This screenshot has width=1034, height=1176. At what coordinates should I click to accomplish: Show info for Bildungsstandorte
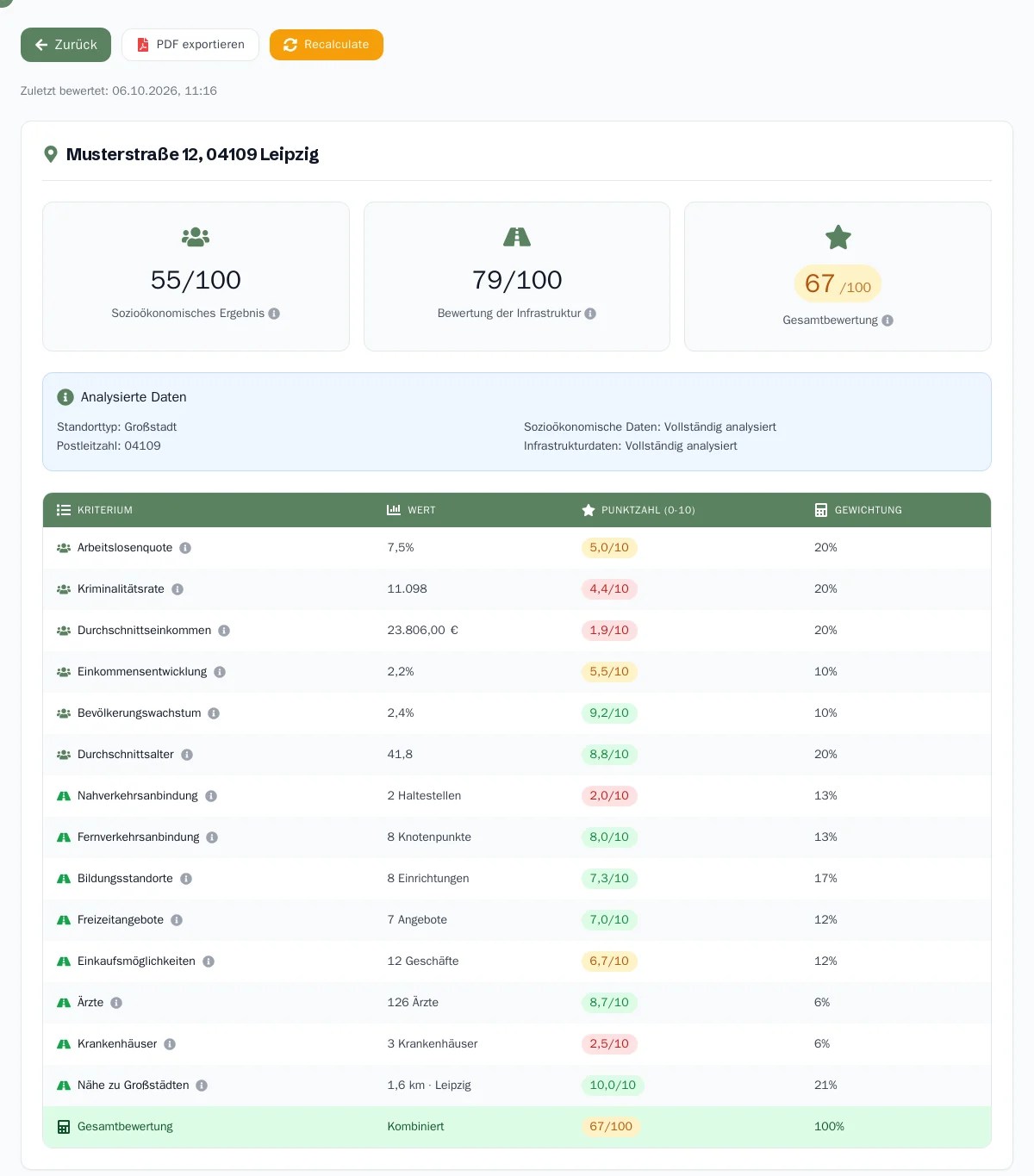pos(186,879)
